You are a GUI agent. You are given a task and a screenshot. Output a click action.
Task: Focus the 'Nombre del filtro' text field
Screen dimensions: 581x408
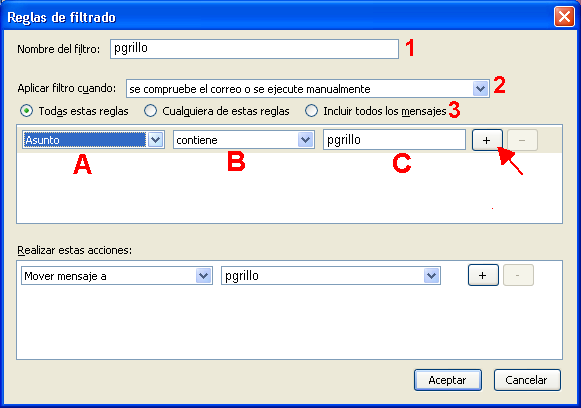pos(254,49)
